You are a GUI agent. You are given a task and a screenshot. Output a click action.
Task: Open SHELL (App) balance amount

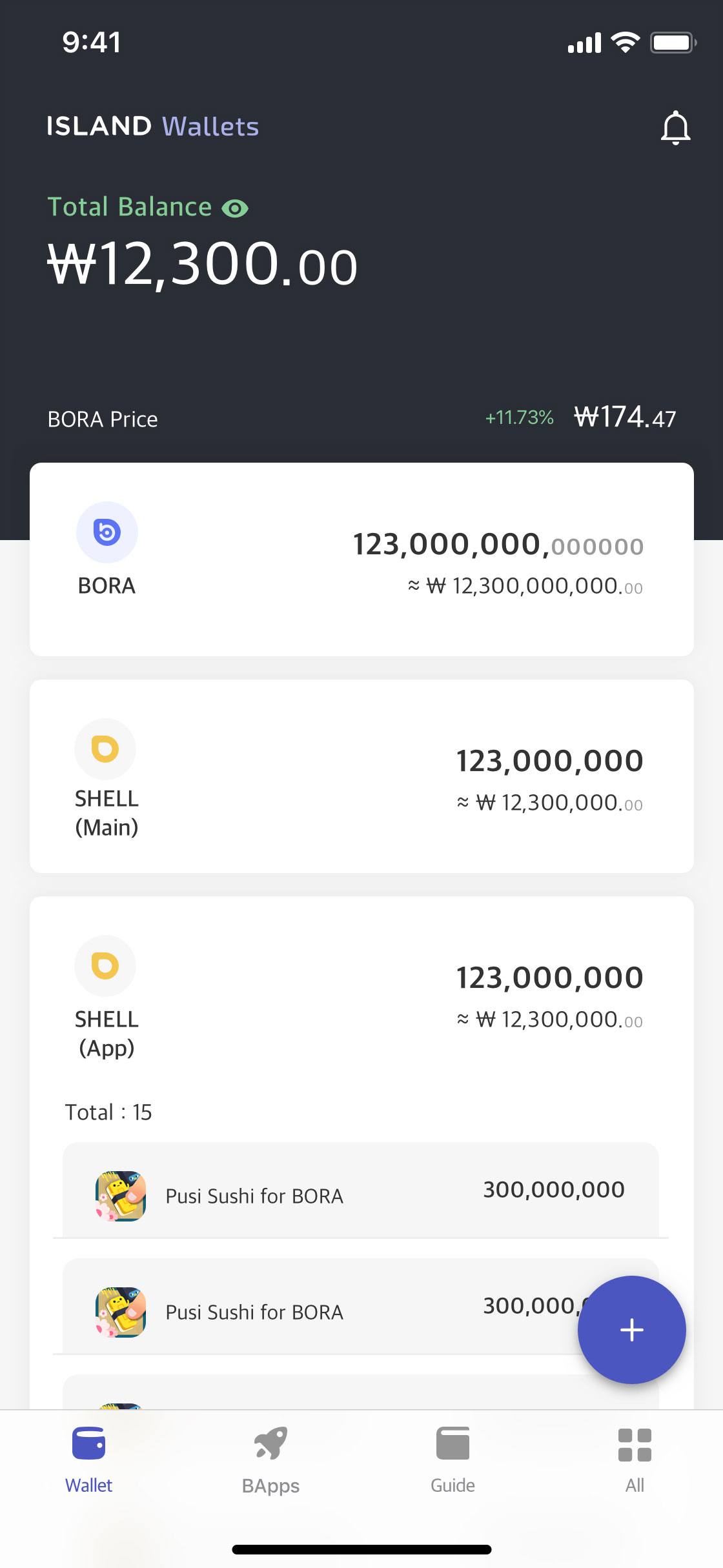click(x=549, y=978)
